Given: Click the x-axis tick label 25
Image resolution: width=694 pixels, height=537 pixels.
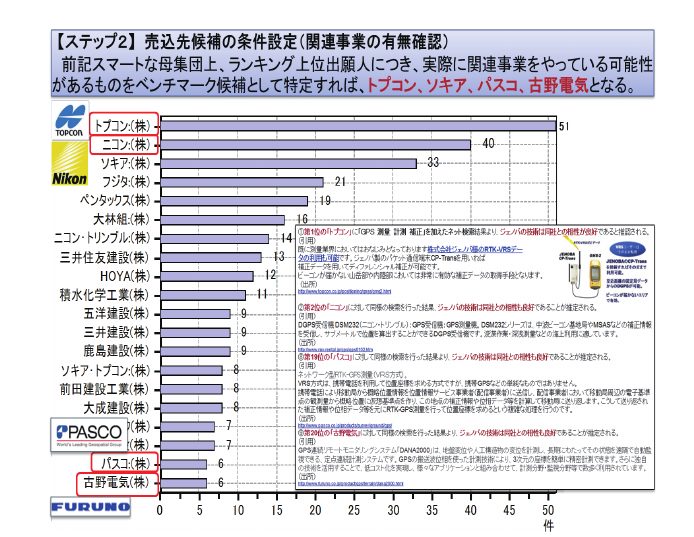Looking at the screenshot, I should tap(354, 510).
